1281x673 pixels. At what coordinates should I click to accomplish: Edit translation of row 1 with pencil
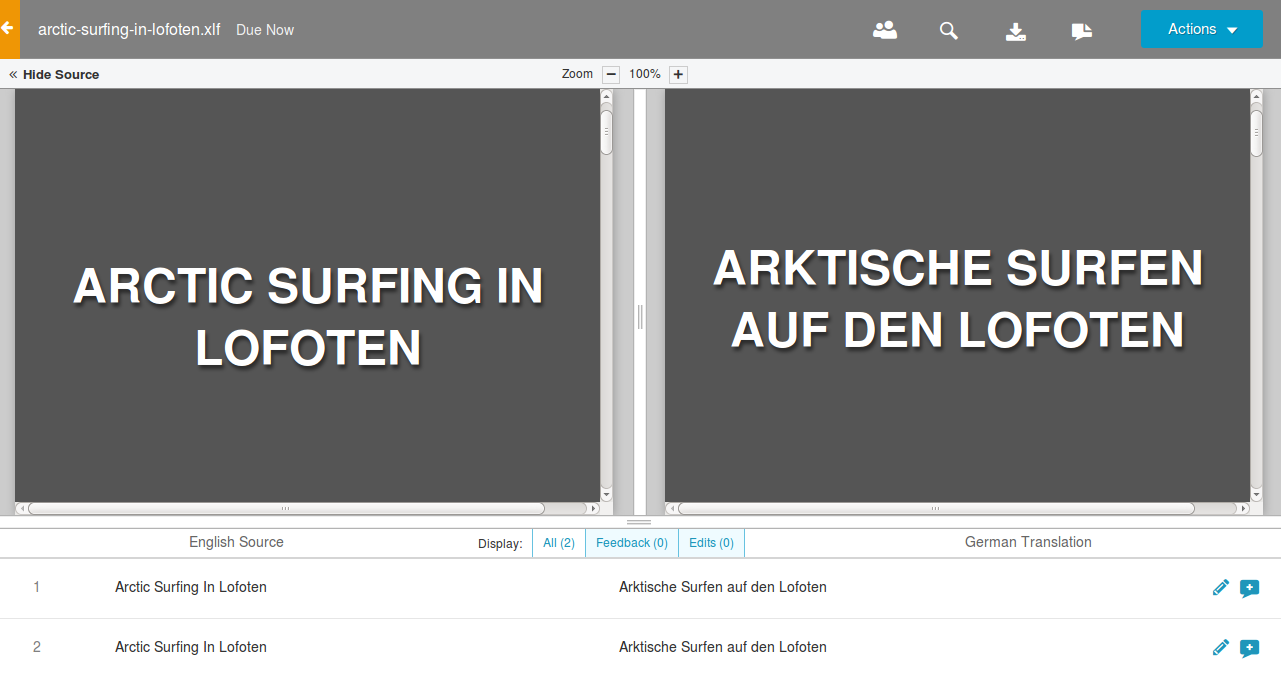tap(1220, 588)
